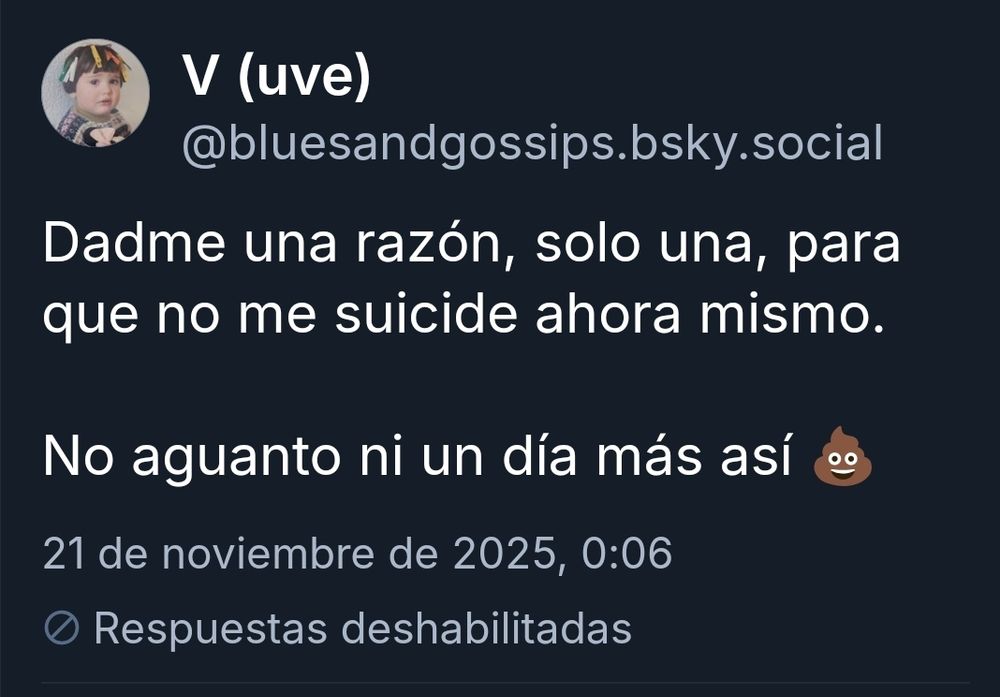Open the profile avatar of V (uve)
The height and width of the screenshot is (697, 1000).
(x=95, y=93)
